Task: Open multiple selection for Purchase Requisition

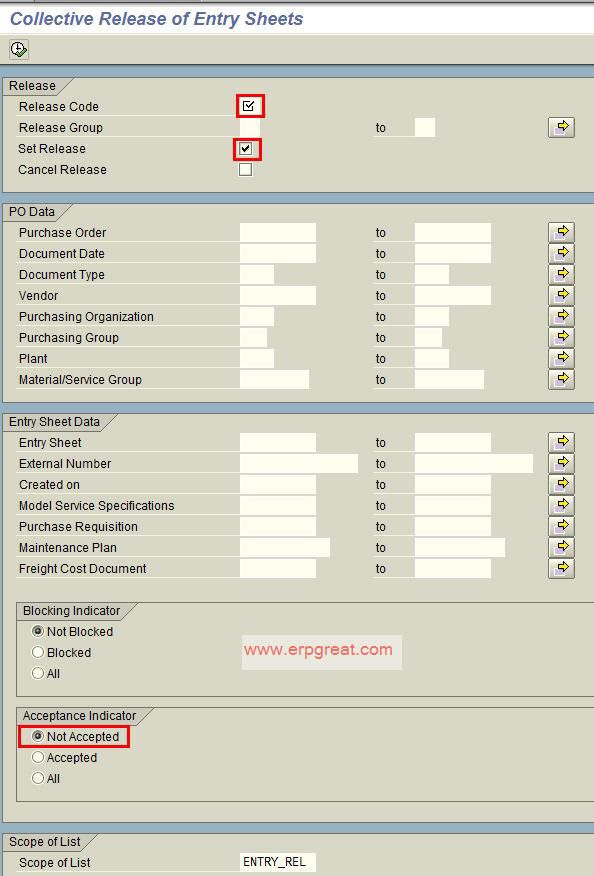Action: (x=561, y=526)
